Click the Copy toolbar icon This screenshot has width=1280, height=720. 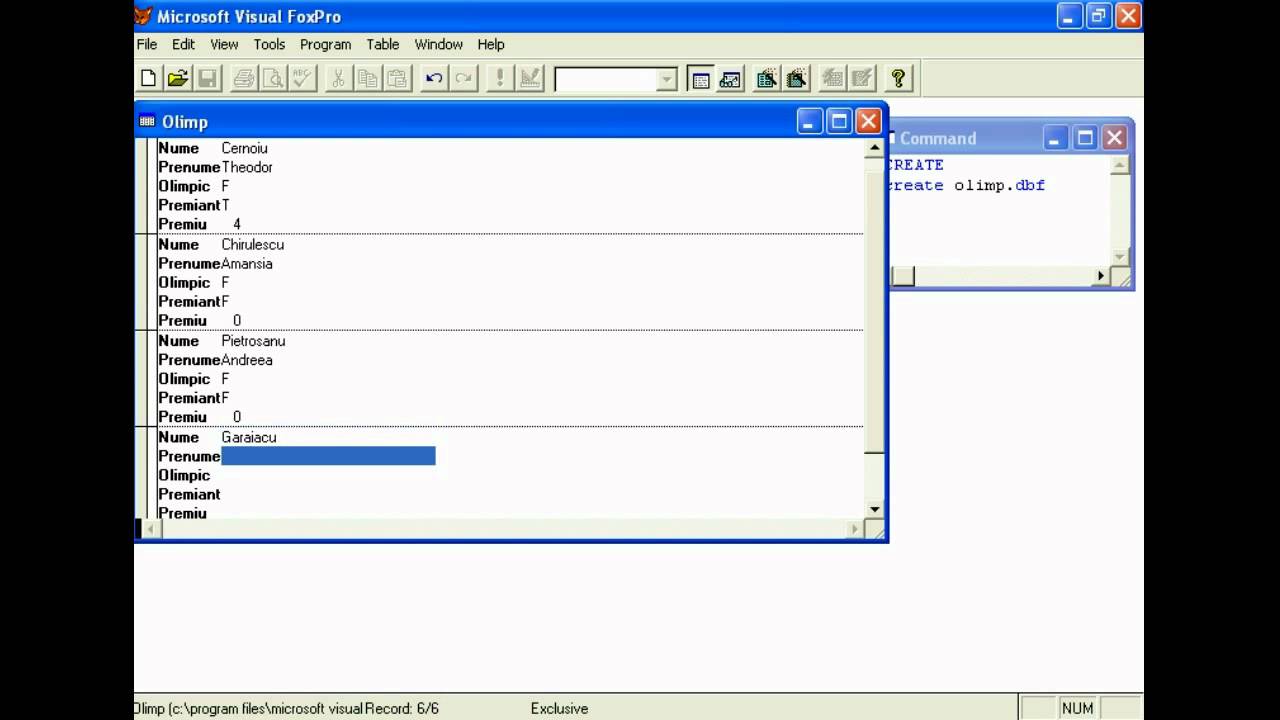368,79
